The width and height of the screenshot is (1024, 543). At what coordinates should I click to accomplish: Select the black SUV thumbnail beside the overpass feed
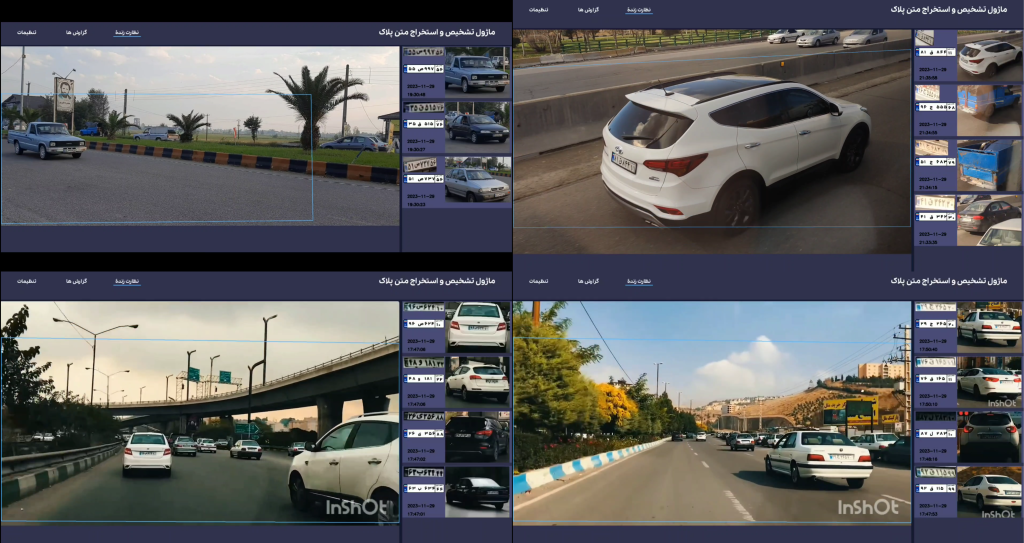(477, 435)
